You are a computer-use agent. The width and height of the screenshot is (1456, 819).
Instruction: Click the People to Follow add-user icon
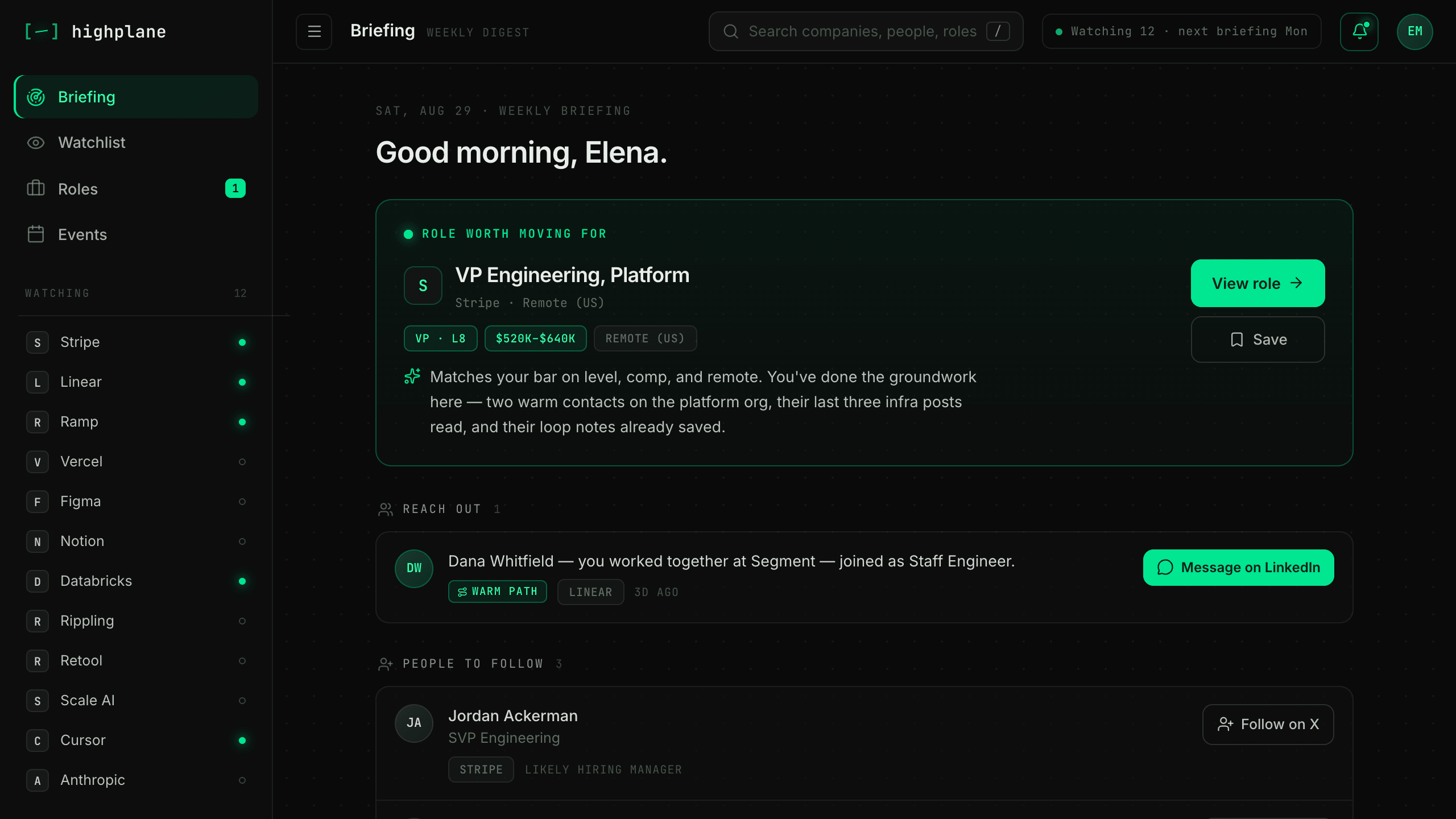click(386, 664)
